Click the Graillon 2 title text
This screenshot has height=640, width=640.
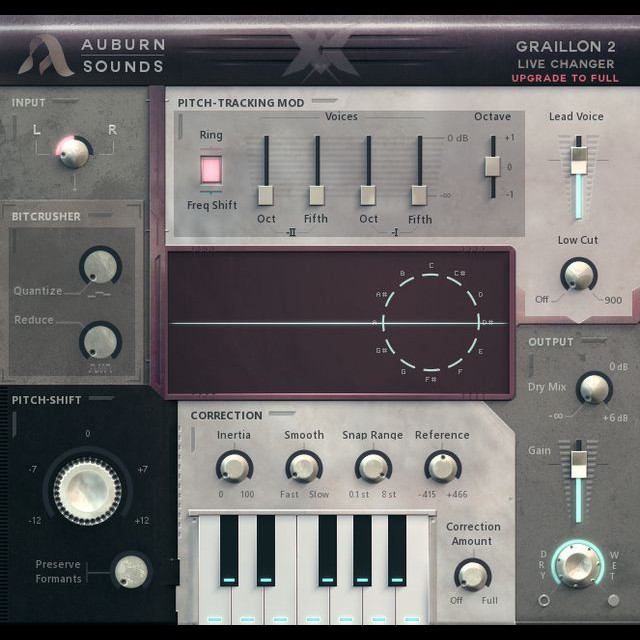(566, 47)
